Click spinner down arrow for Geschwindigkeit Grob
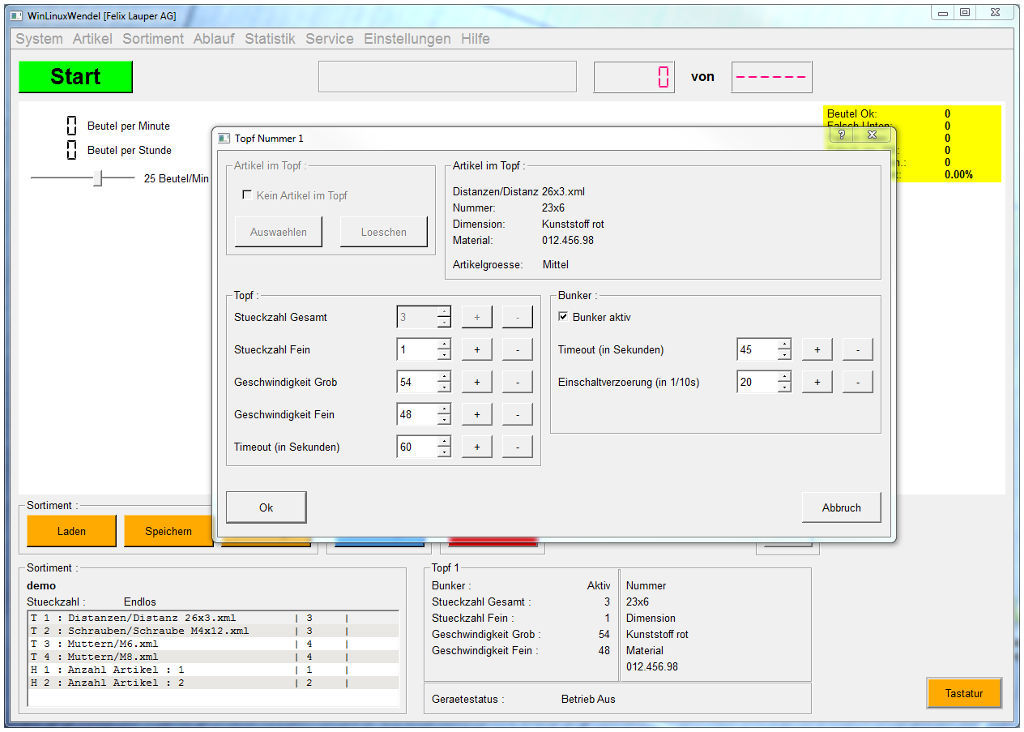Viewport: 1024px width, 732px height. point(444,387)
